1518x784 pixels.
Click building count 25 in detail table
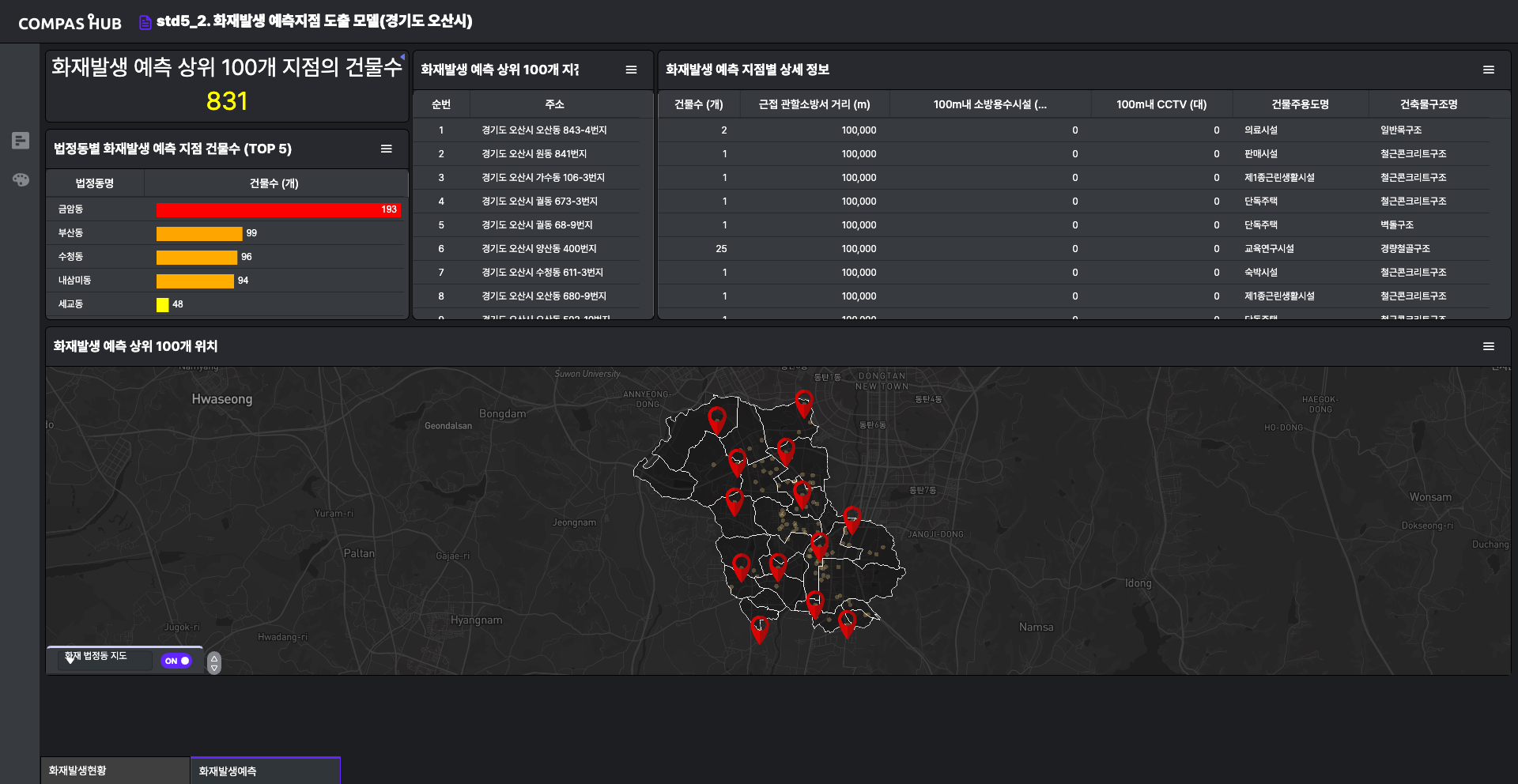point(721,249)
